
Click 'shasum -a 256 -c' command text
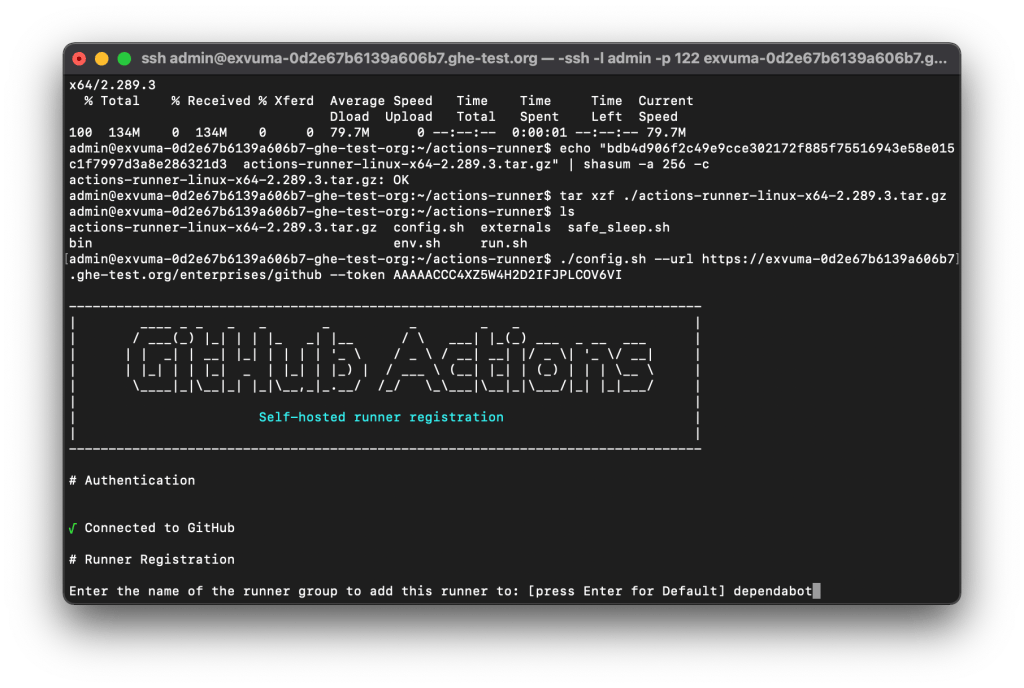point(647,164)
